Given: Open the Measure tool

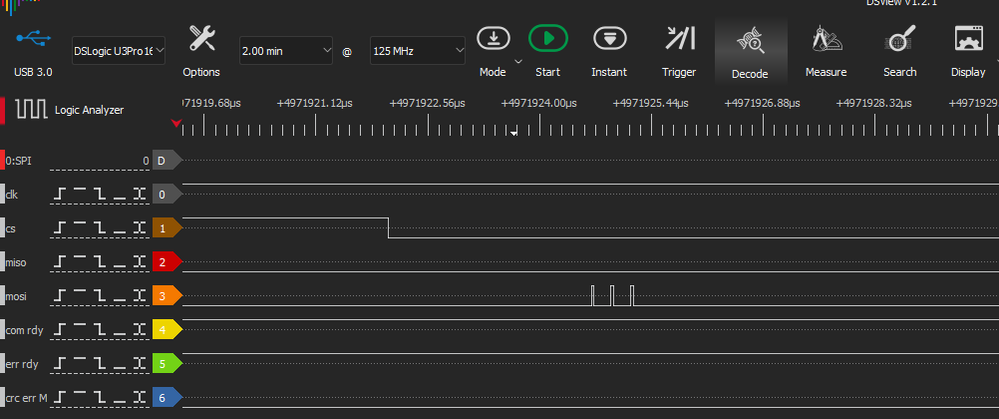Looking at the screenshot, I should (x=826, y=39).
